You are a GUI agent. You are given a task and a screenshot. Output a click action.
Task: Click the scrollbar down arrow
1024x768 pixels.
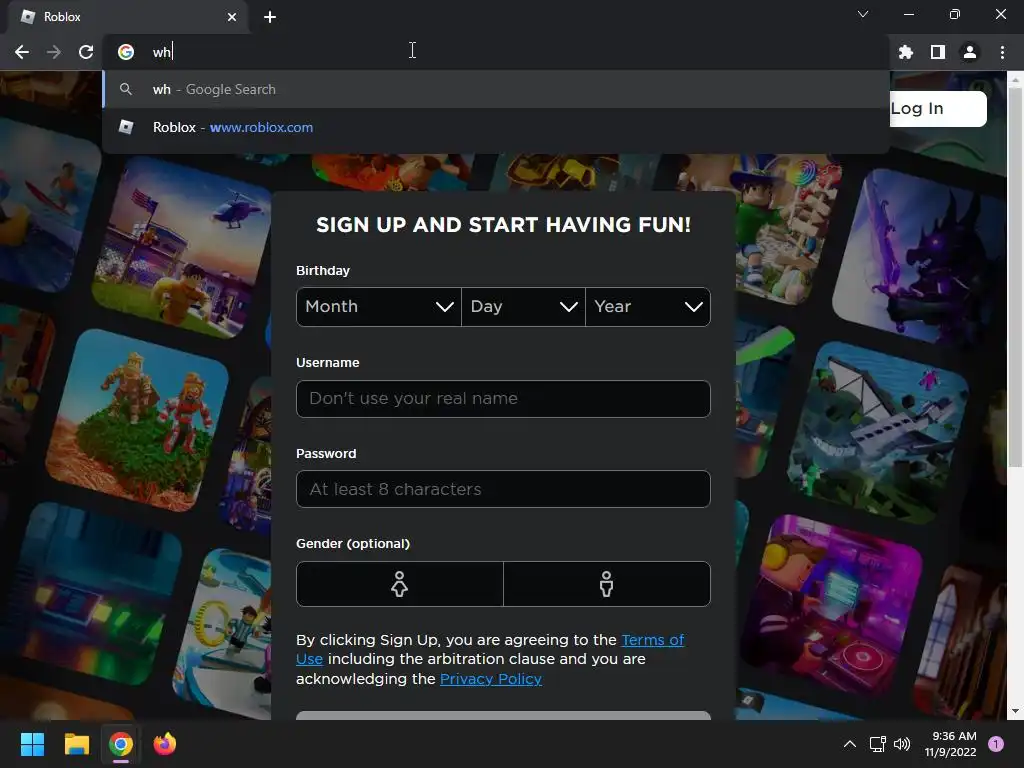pos(1015,711)
